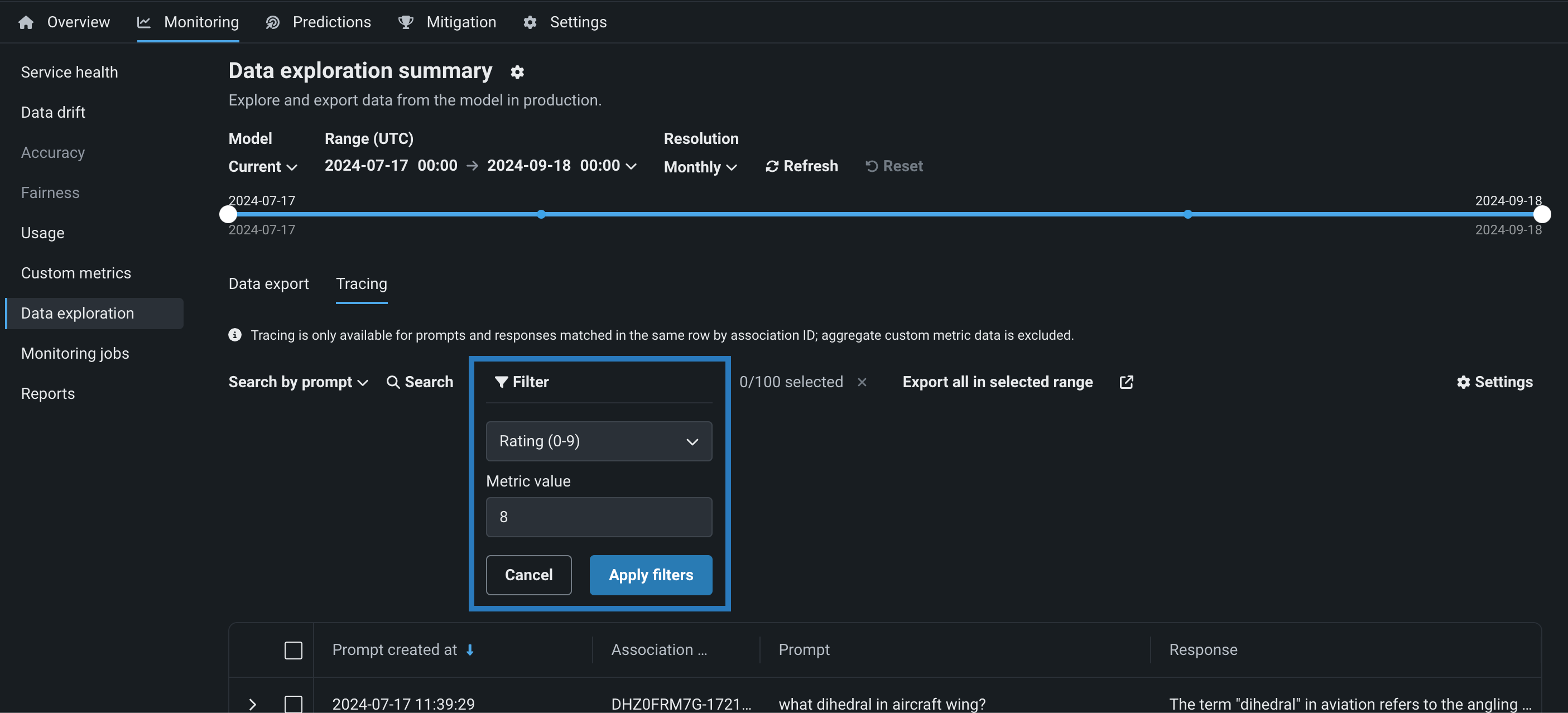Viewport: 1568px width, 713px height.
Task: Click the export external-link icon
Action: (1126, 382)
